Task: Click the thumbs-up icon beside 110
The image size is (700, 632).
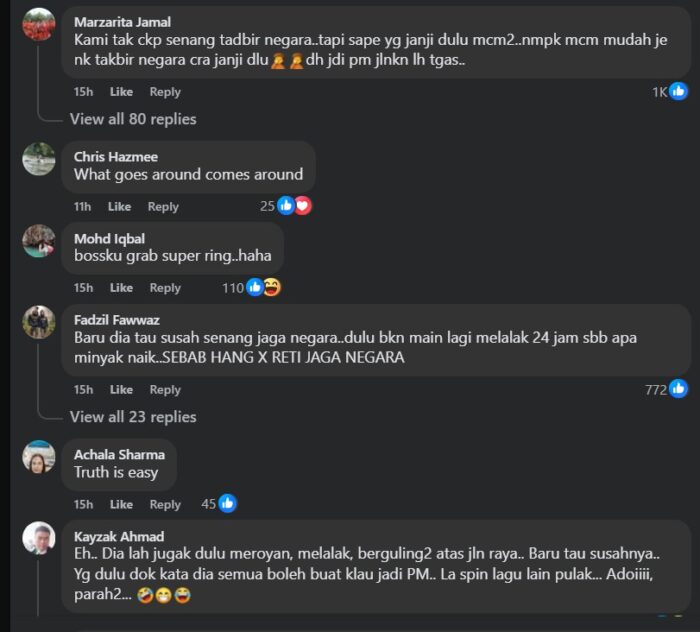Action: tap(254, 287)
